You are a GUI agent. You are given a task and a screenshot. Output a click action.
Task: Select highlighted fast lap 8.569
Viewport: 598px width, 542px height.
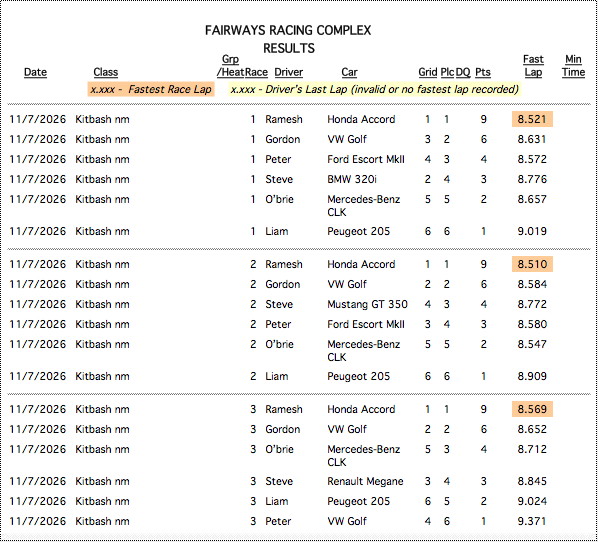click(532, 409)
